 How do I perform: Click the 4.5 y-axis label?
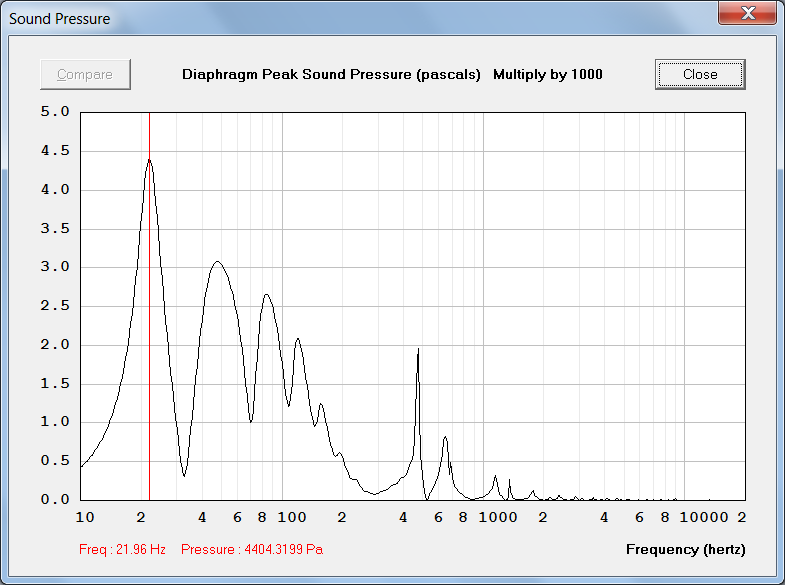coord(55,151)
